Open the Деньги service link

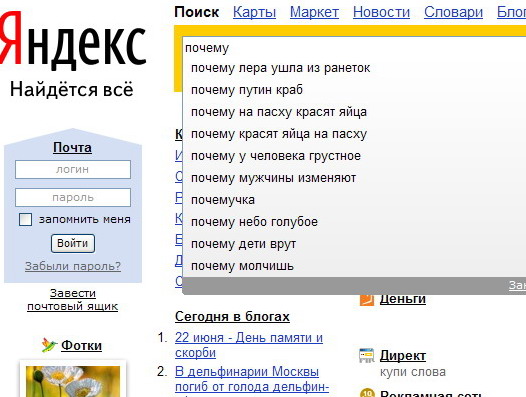403,298
